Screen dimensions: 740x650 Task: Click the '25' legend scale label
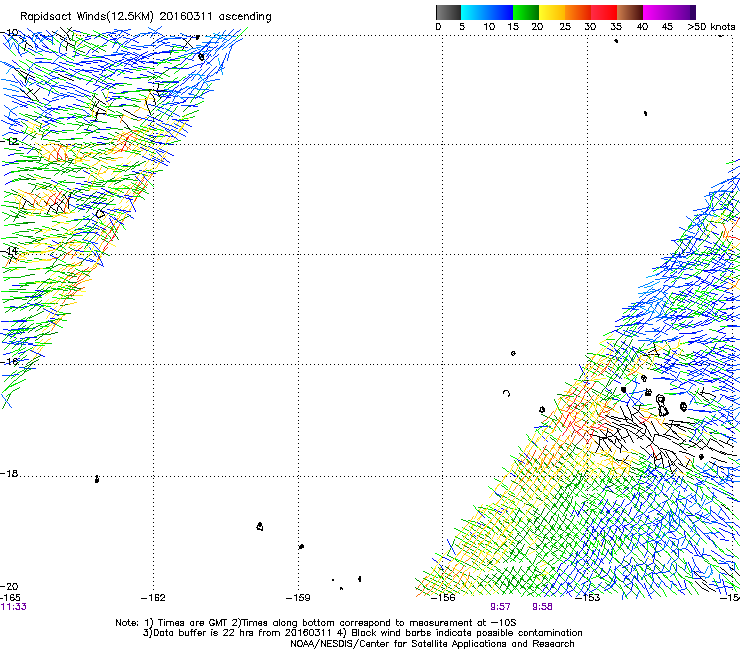pos(565,27)
